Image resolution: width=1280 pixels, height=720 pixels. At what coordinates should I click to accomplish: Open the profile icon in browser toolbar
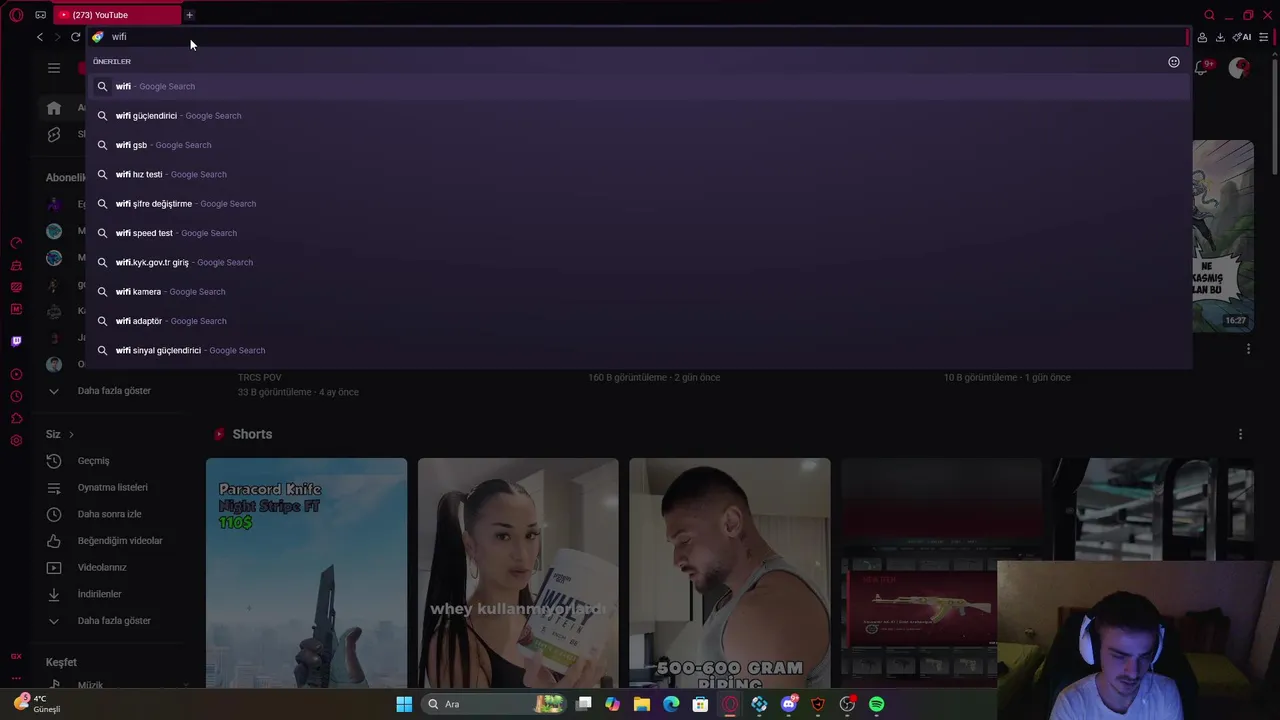point(1202,37)
